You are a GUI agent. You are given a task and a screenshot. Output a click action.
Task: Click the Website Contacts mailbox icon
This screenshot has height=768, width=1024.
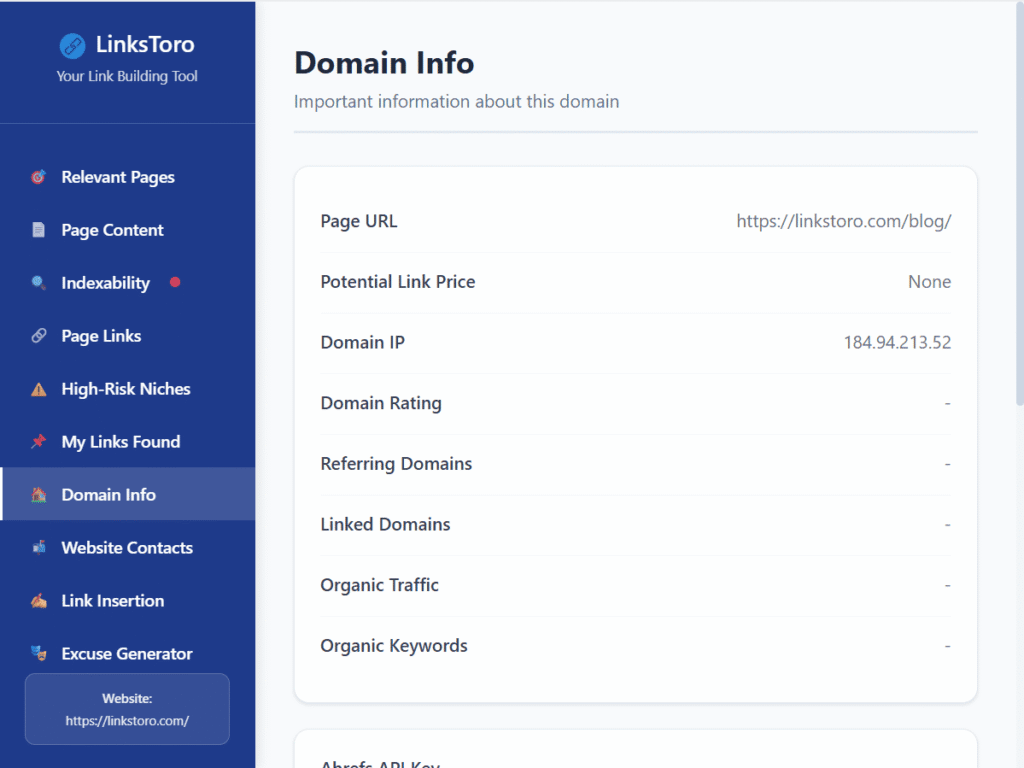(x=39, y=548)
